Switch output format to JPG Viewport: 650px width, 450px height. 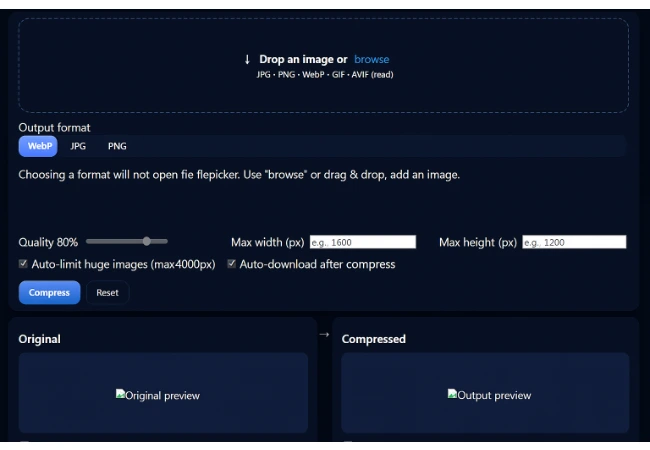(78, 146)
